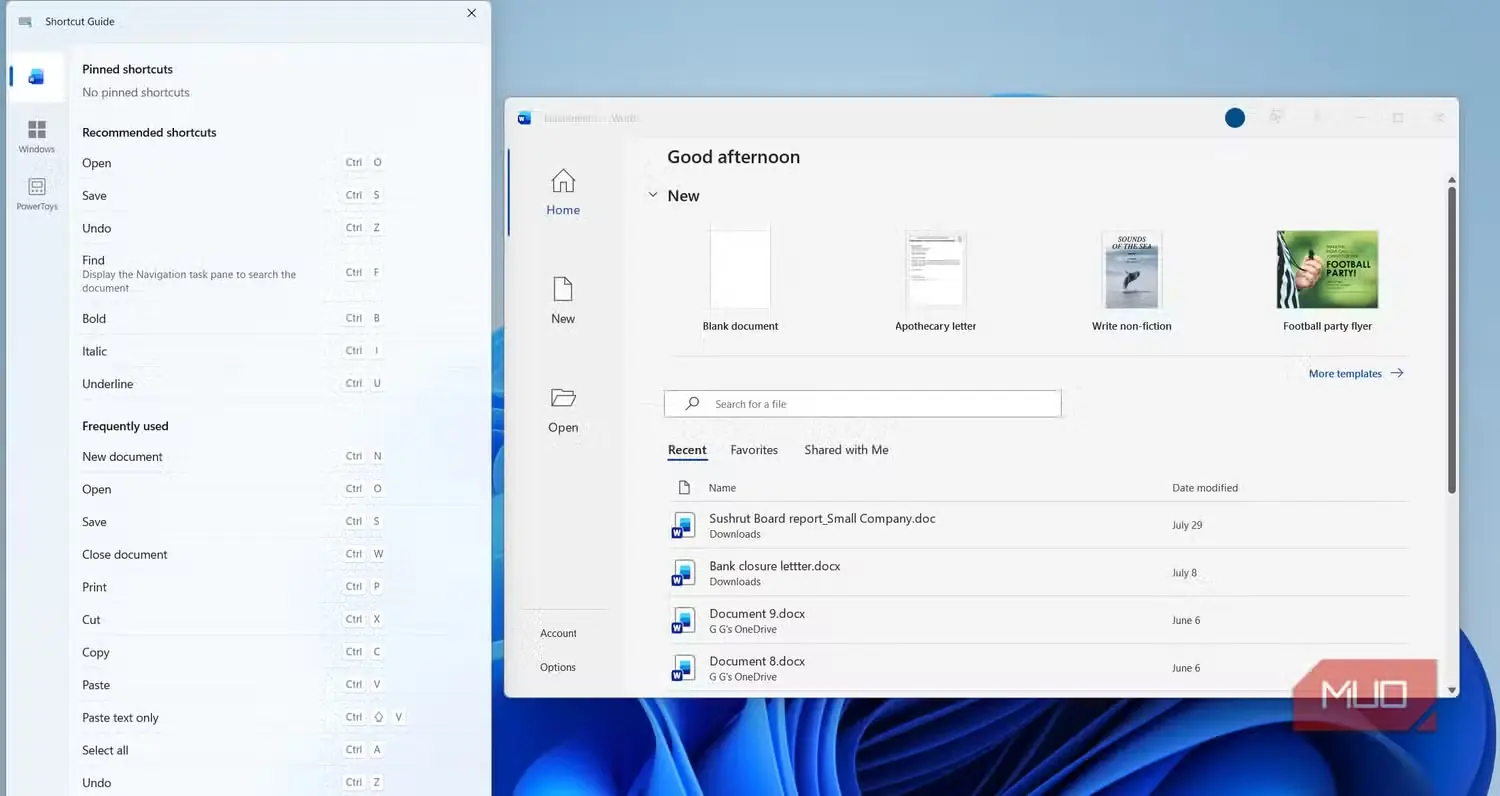This screenshot has width=1500, height=796.
Task: Open Sushrut Board report_Small Company.doc
Action: pyautogui.click(x=822, y=519)
